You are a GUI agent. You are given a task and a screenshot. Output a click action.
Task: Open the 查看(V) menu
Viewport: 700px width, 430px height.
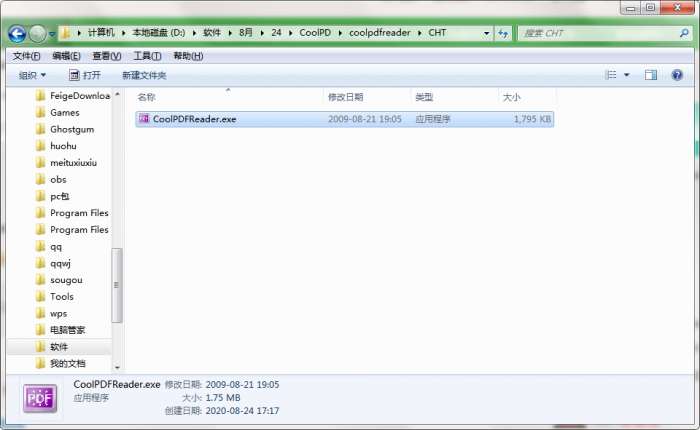pos(107,56)
